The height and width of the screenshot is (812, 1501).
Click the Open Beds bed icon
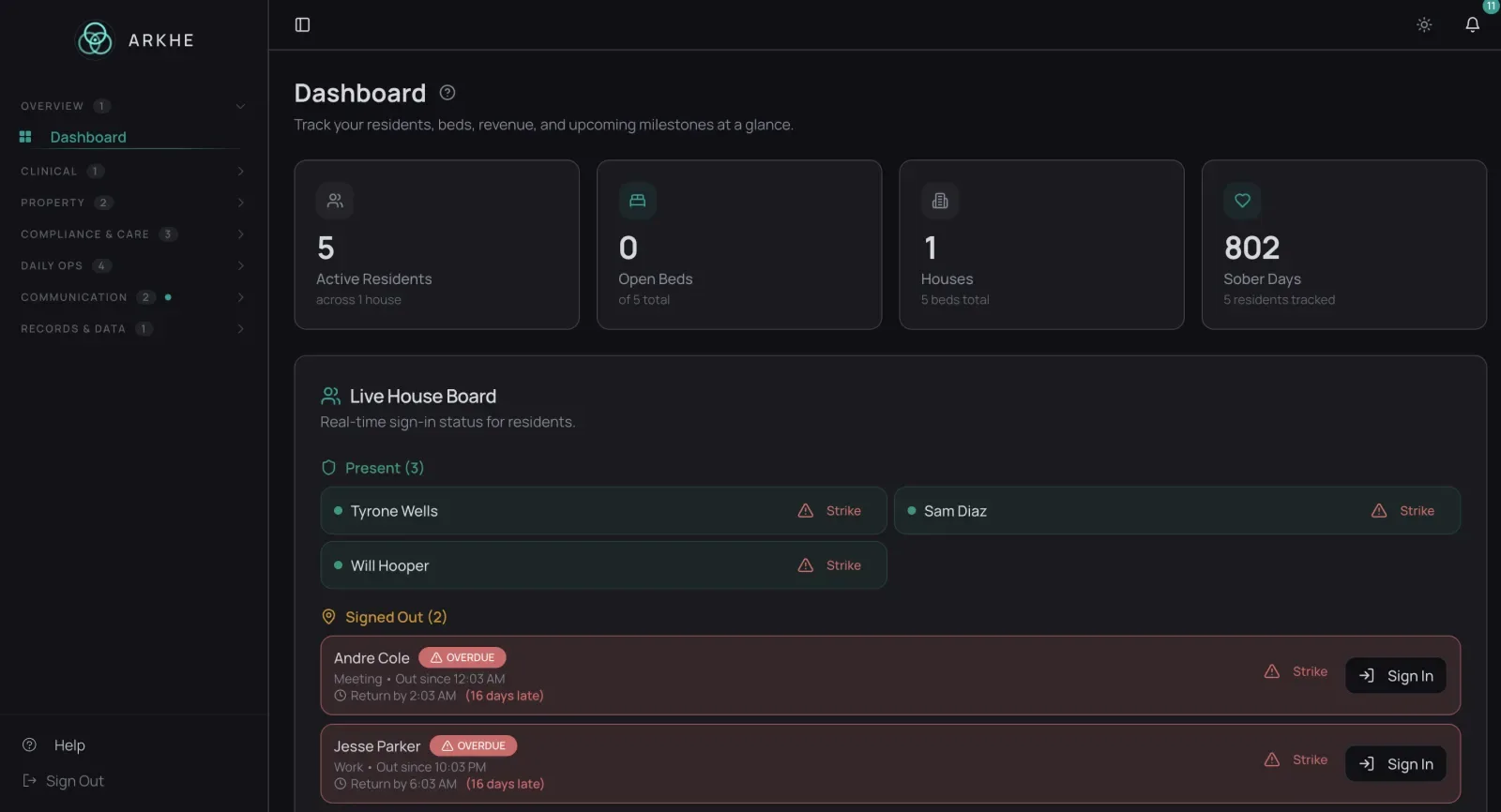pos(638,201)
